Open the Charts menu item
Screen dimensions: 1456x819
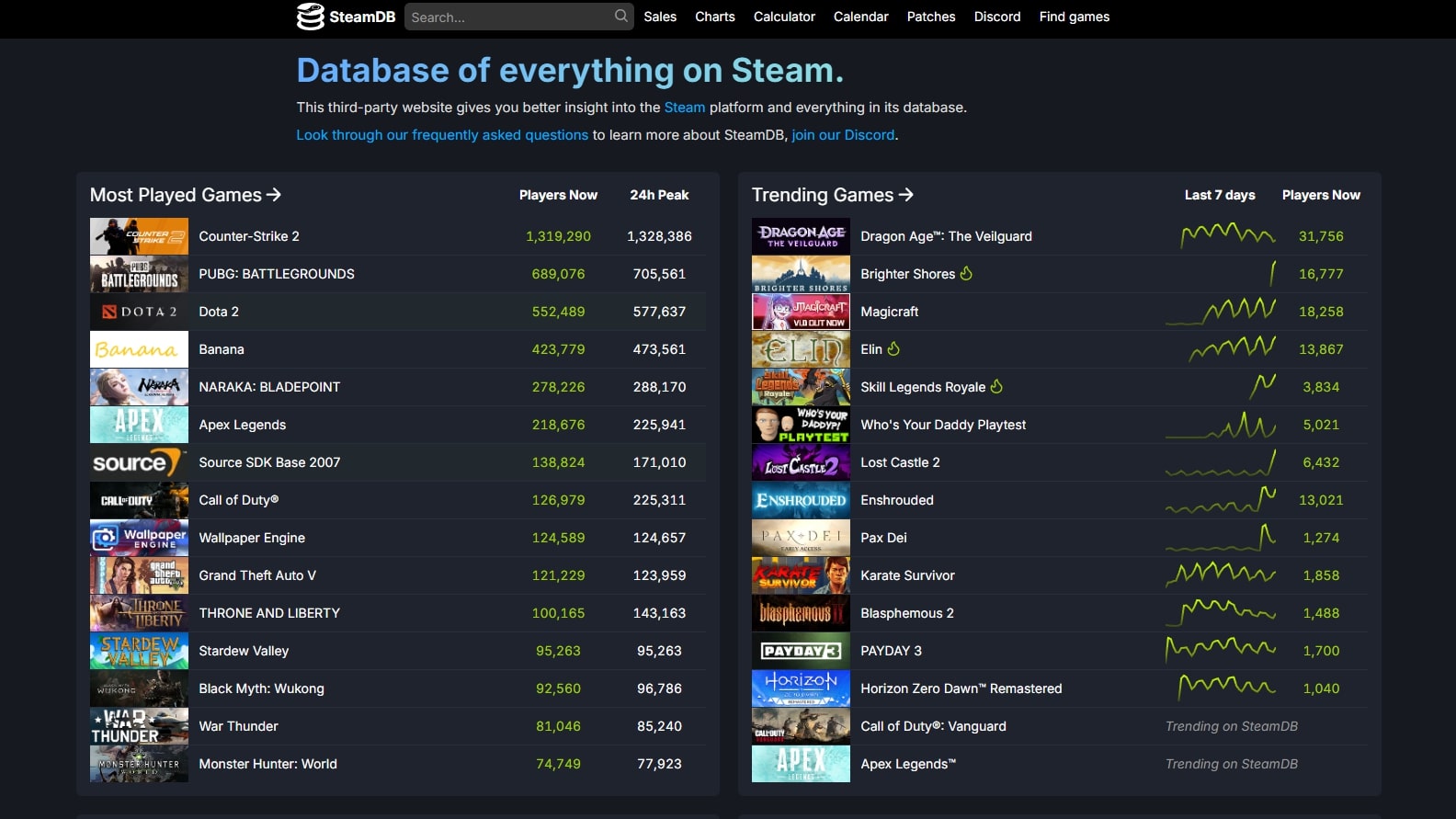pos(715,17)
